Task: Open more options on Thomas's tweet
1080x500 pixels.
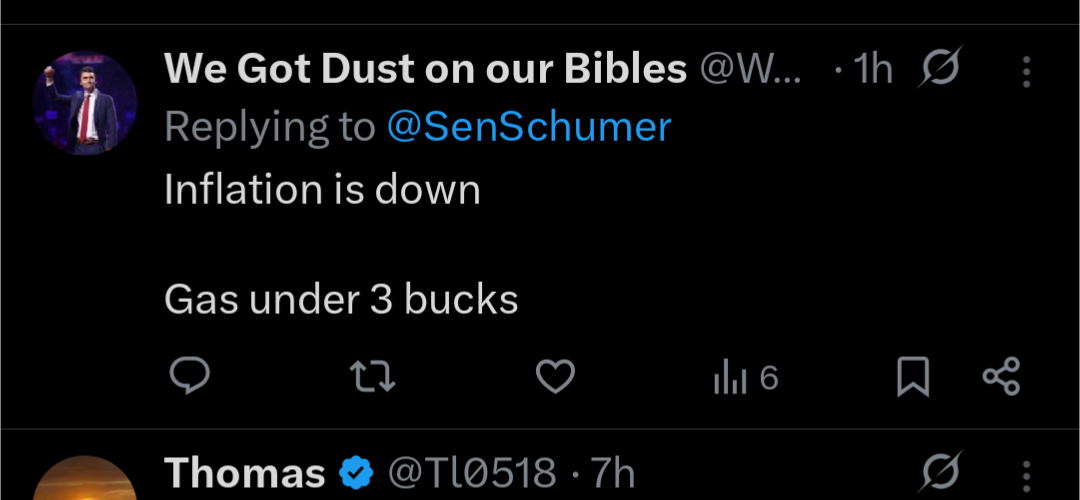Action: click(x=1027, y=472)
